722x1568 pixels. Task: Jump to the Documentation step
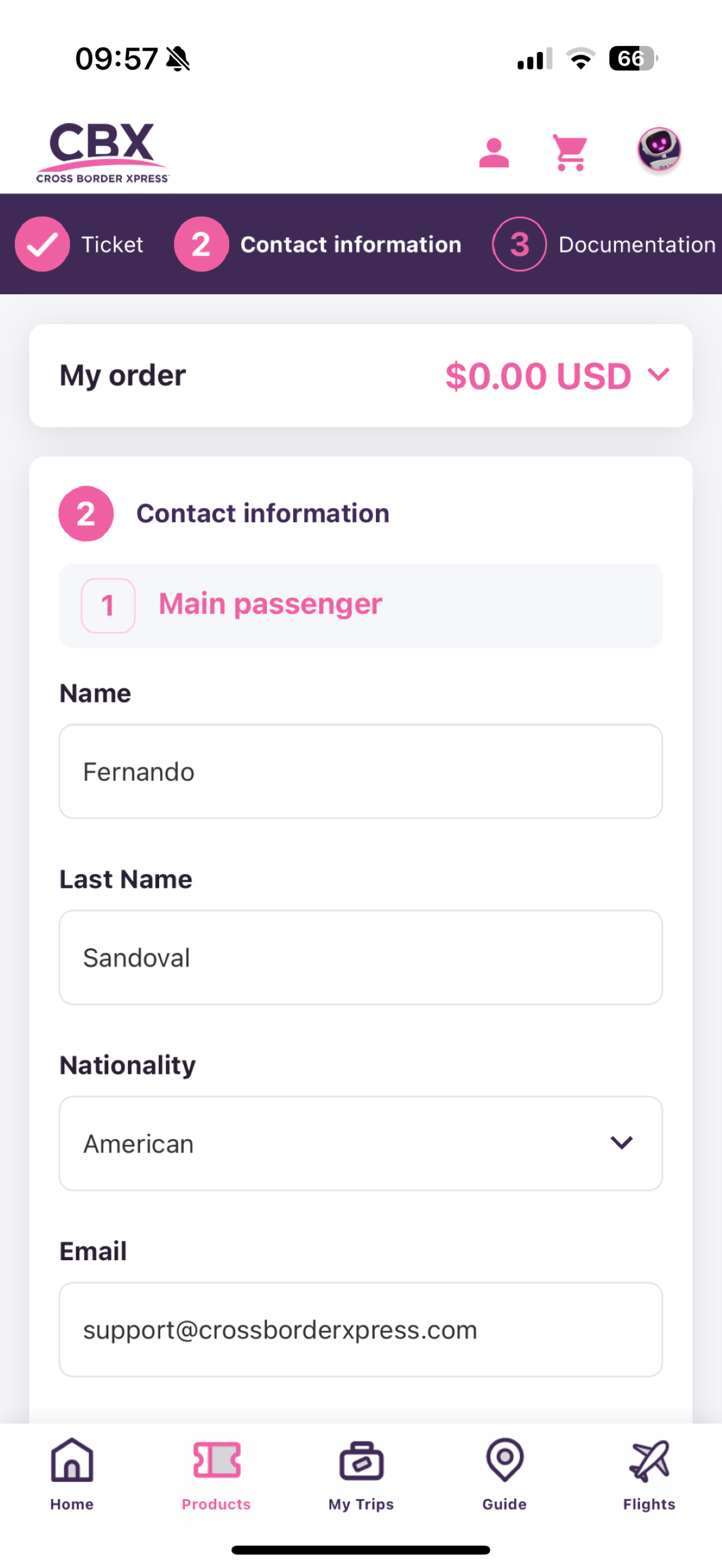637,244
